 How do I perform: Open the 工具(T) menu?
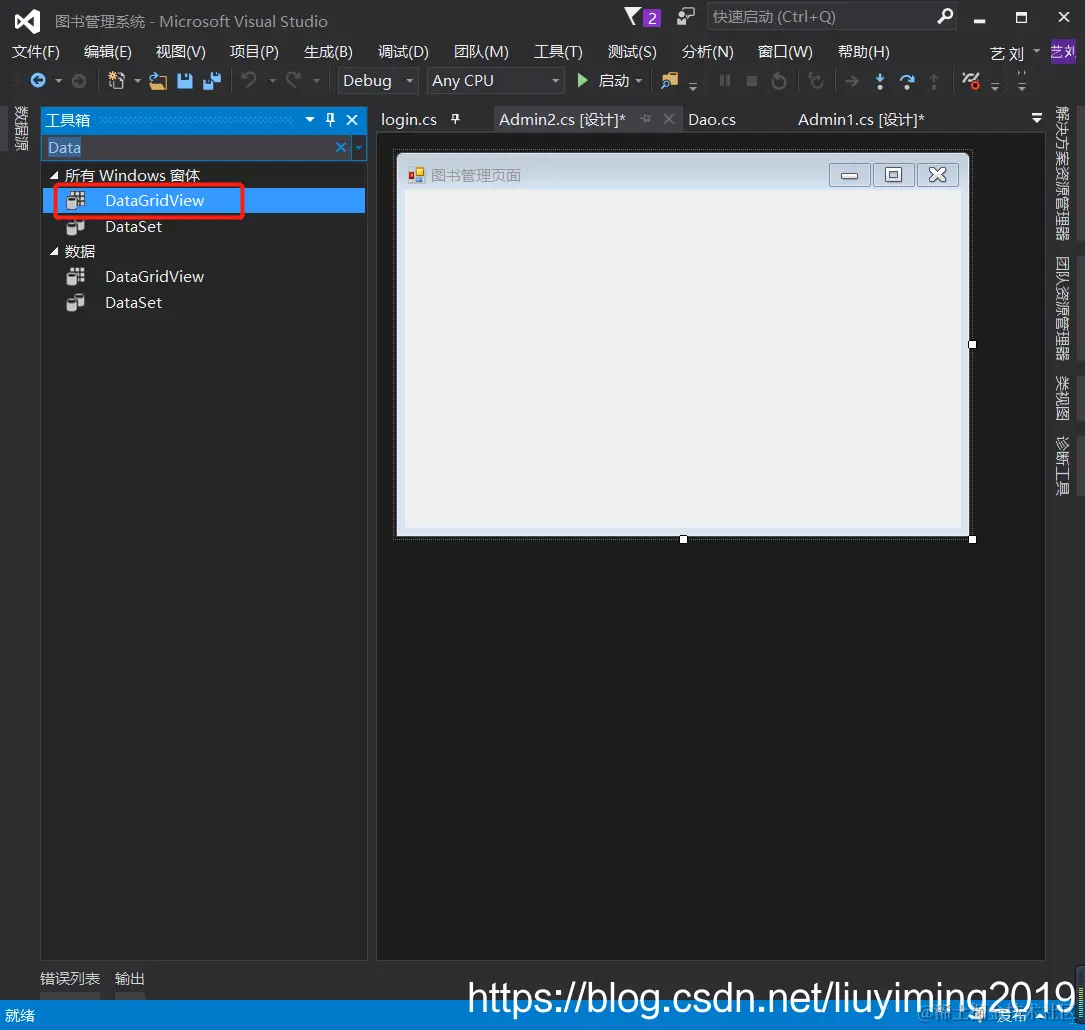[558, 52]
